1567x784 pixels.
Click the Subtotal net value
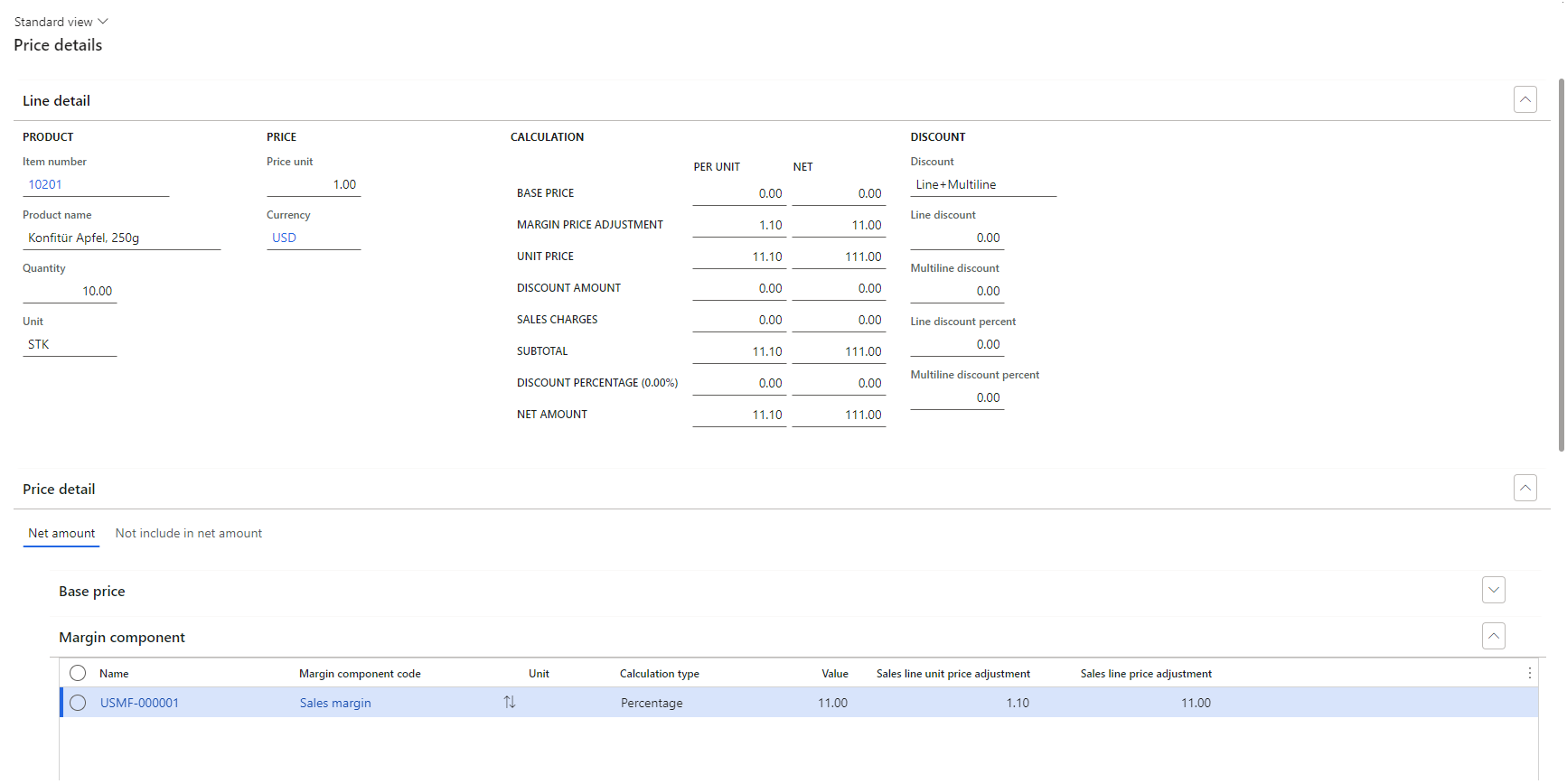click(839, 352)
